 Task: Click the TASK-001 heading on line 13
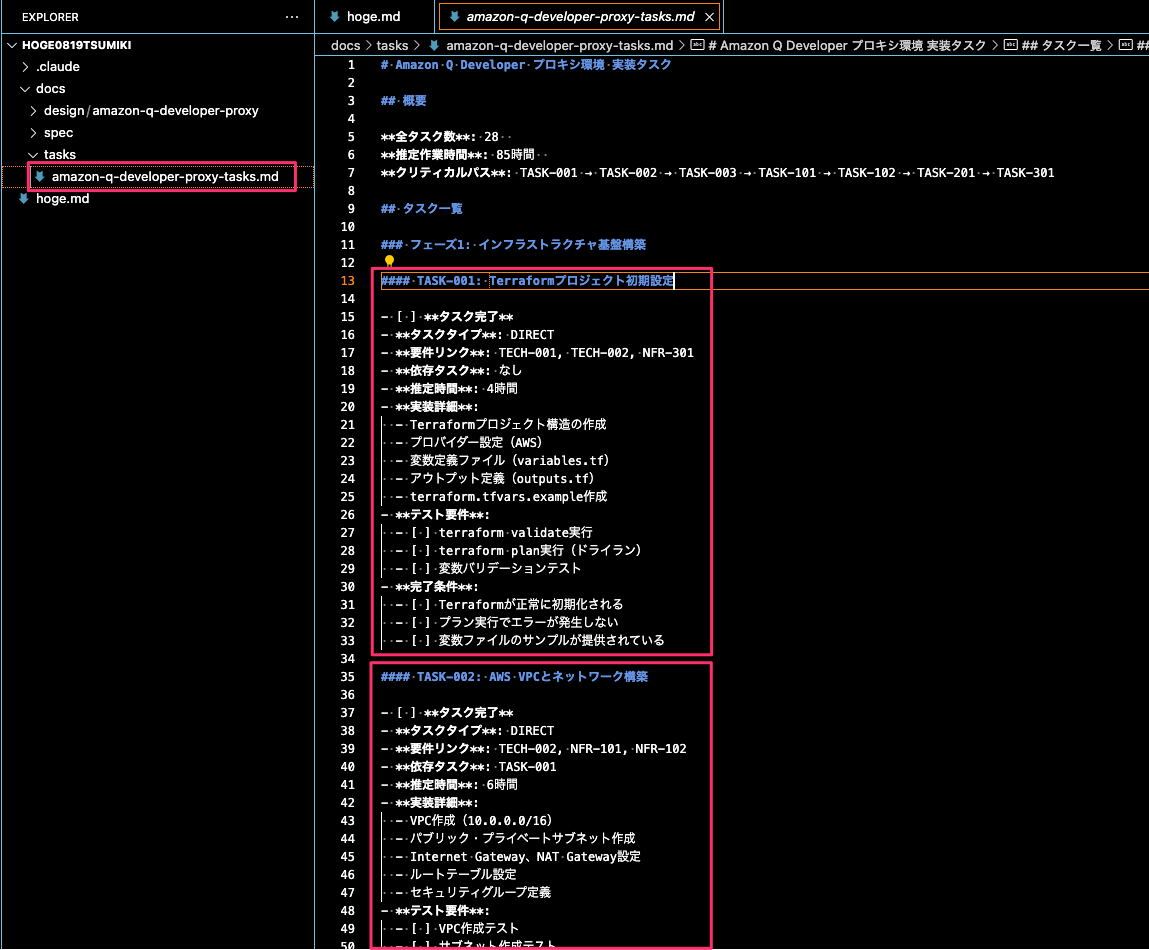tap(527, 281)
